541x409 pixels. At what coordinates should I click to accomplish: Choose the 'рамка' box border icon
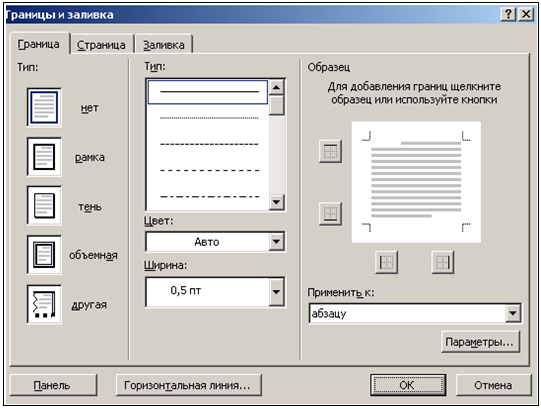tap(44, 157)
